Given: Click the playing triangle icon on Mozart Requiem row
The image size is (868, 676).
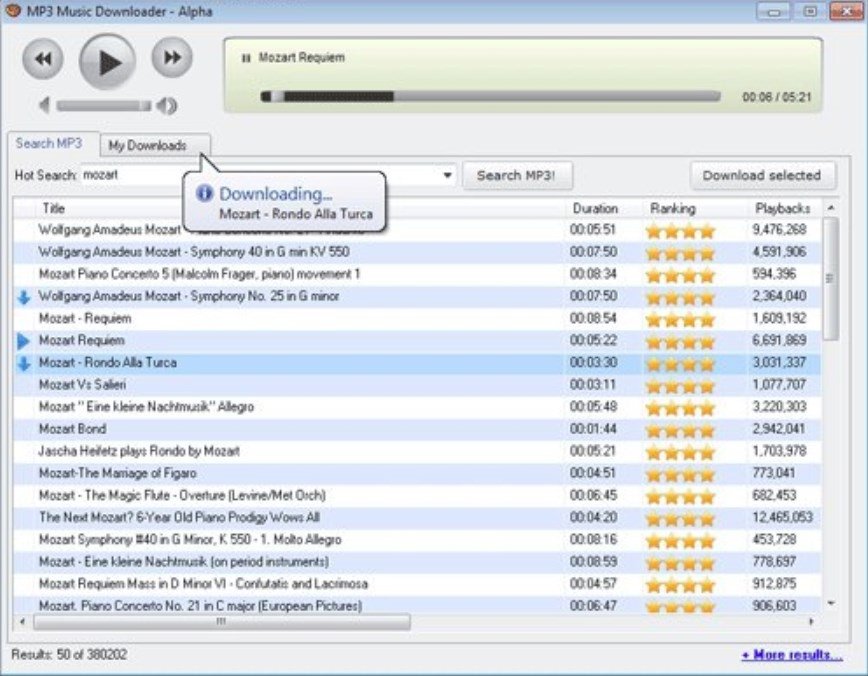Looking at the screenshot, I should tap(23, 341).
